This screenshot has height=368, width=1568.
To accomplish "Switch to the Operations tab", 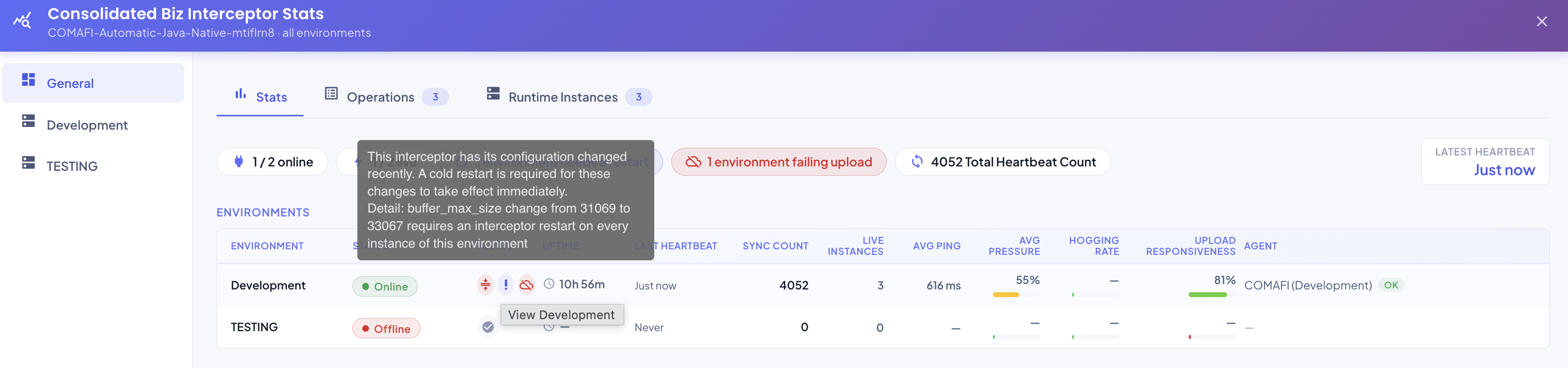I will 387,97.
